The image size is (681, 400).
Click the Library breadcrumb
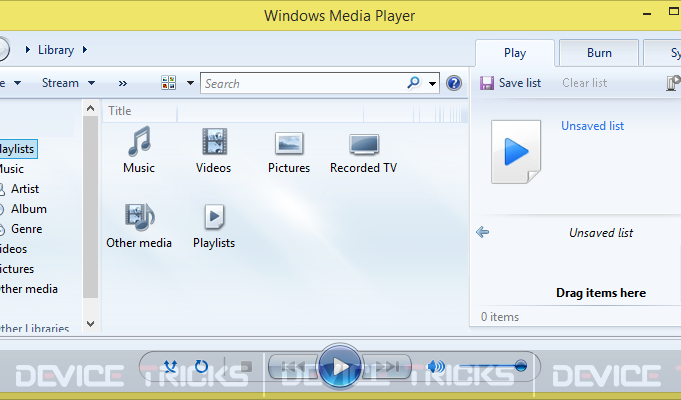[56, 50]
